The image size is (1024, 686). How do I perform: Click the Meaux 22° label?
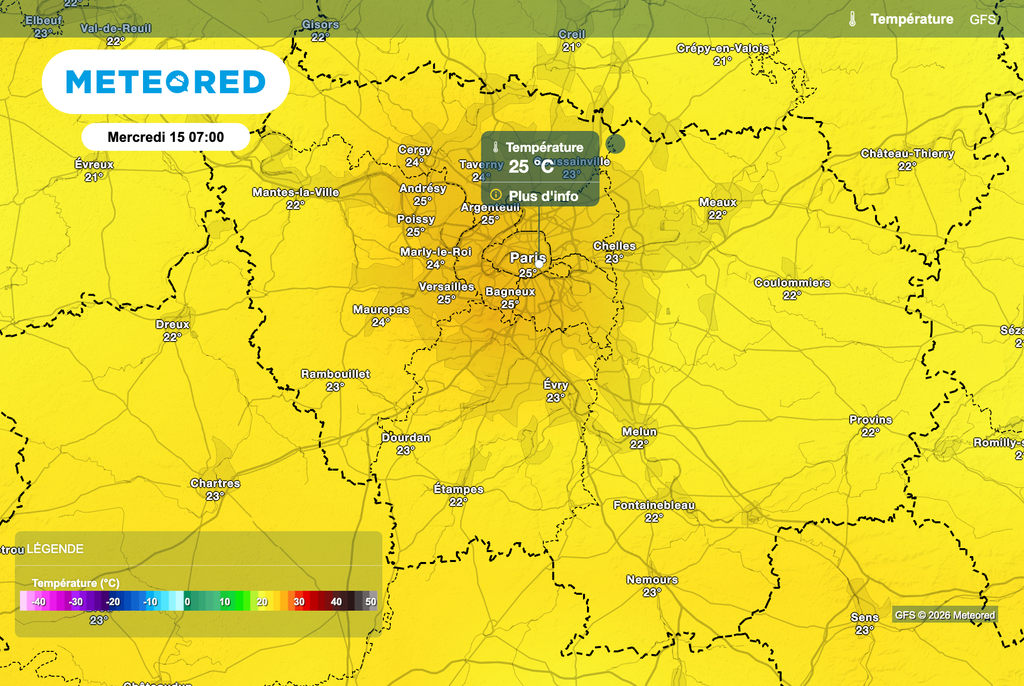(x=717, y=208)
